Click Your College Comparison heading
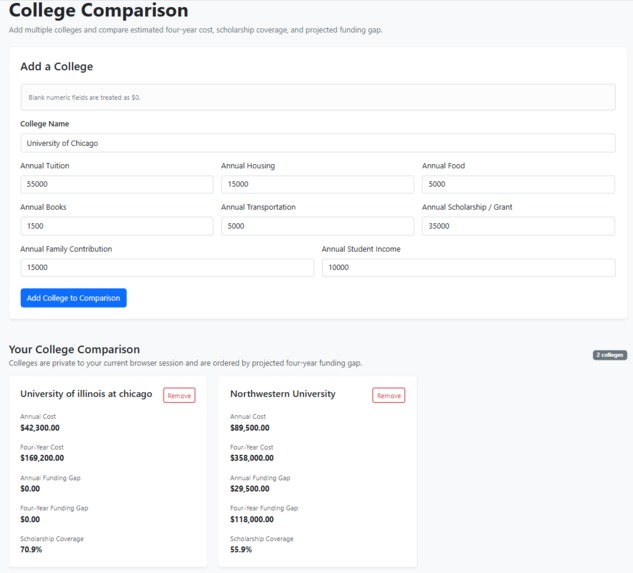The height and width of the screenshot is (573, 633). (74, 349)
